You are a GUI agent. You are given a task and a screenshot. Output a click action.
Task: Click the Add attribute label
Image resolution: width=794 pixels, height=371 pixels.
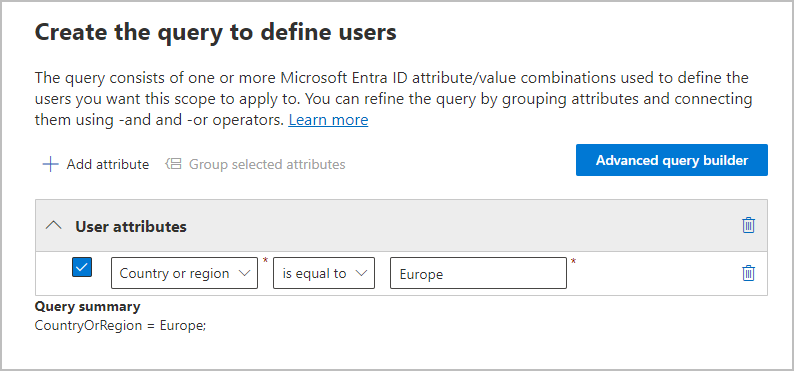coord(108,164)
